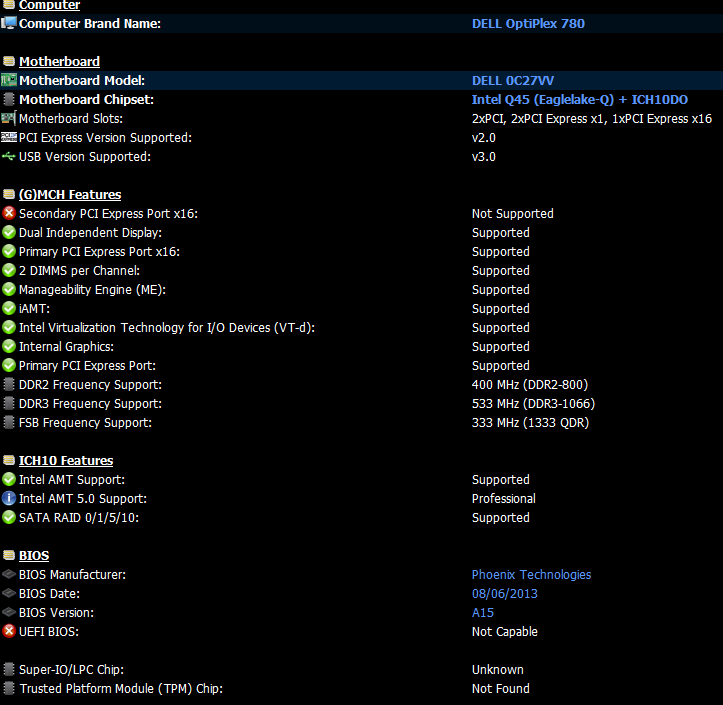Image resolution: width=723 pixels, height=705 pixels.
Task: Click the Professional AMT value
Action: click(504, 498)
